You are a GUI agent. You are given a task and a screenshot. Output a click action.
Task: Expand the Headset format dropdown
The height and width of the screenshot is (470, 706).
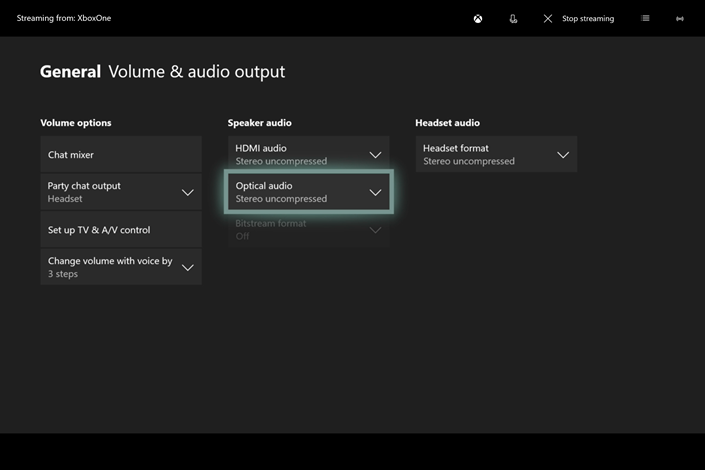pos(496,154)
